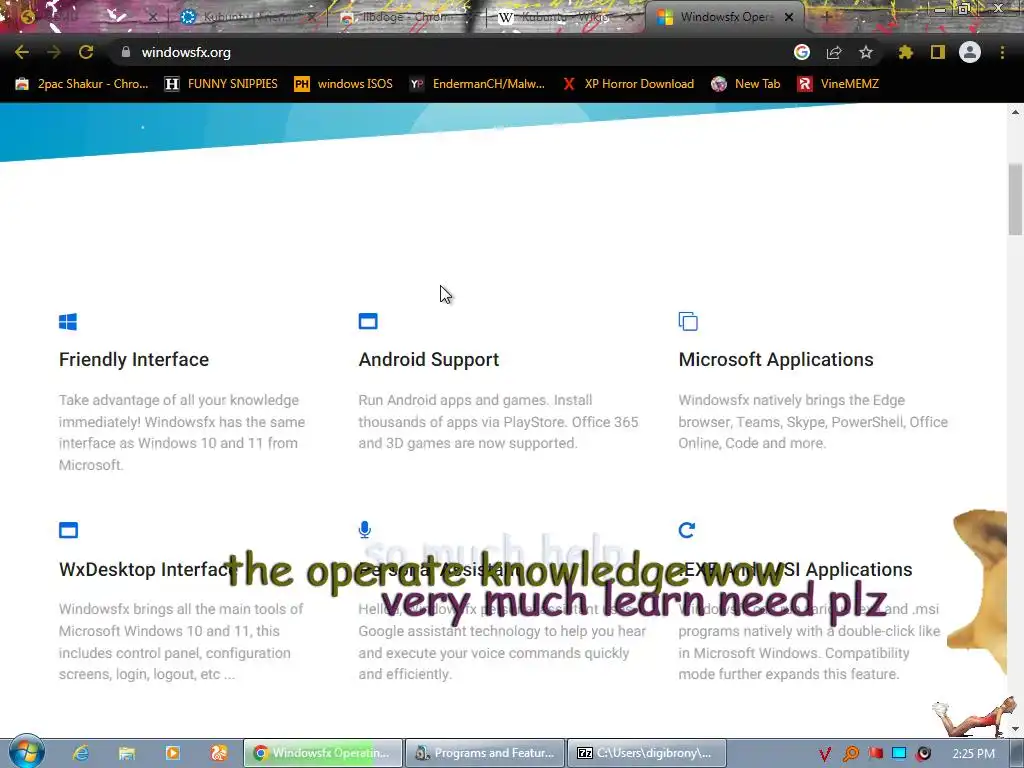Open Chrome's three-dot menu
Viewport: 1024px width, 768px height.
coord(1002,52)
